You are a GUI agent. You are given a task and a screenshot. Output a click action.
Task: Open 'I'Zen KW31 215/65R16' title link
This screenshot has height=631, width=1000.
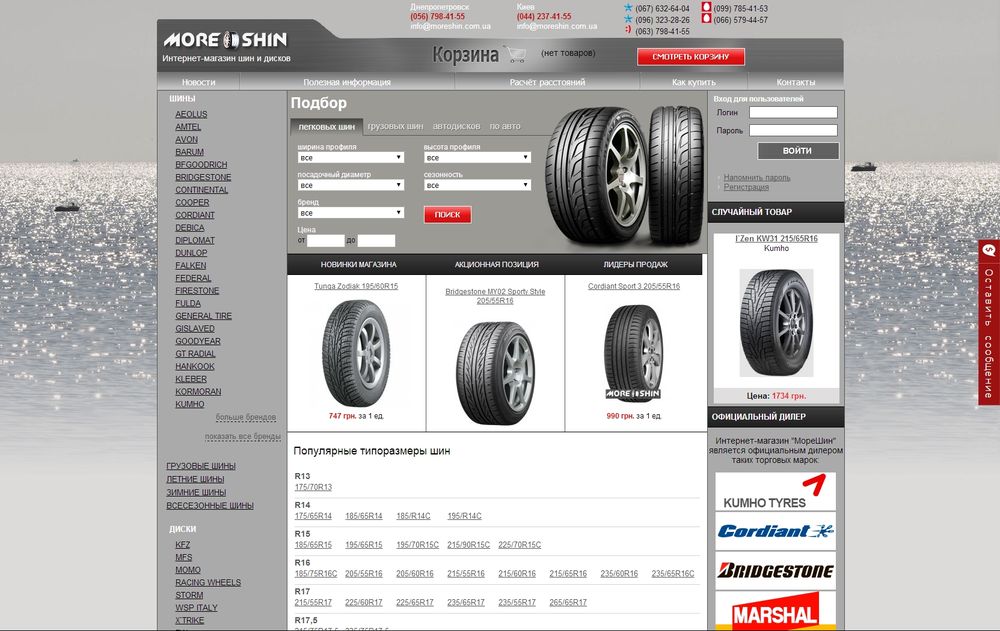[x=776, y=239]
